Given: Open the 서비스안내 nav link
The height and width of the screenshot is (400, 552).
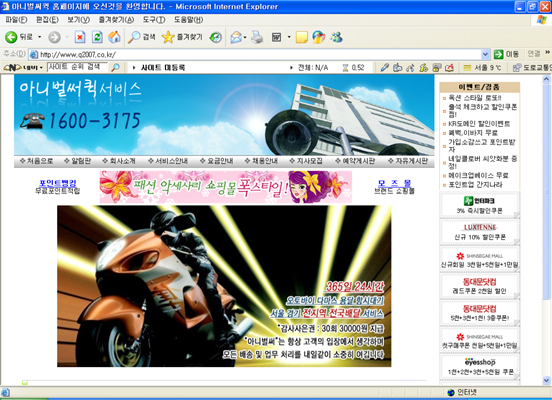Looking at the screenshot, I should tap(168, 161).
